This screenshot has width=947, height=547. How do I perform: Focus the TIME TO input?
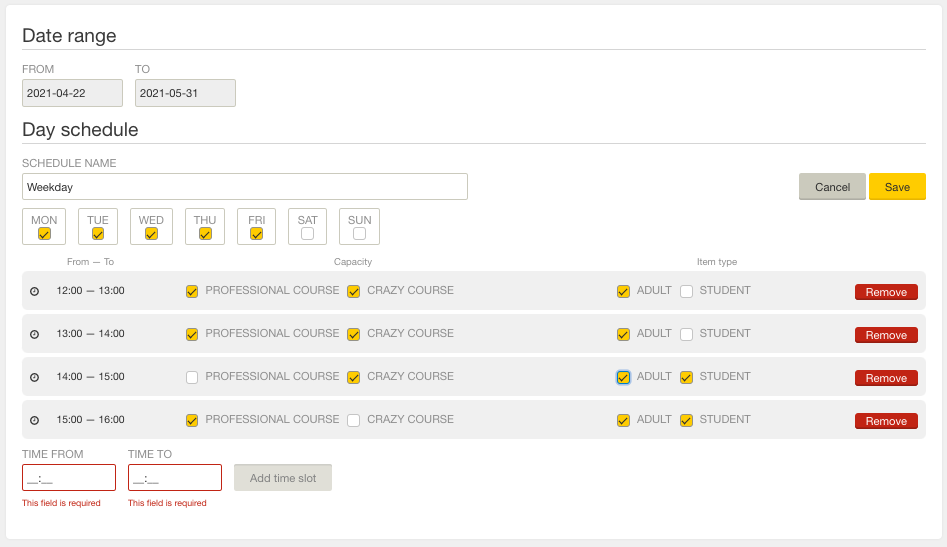pos(175,478)
